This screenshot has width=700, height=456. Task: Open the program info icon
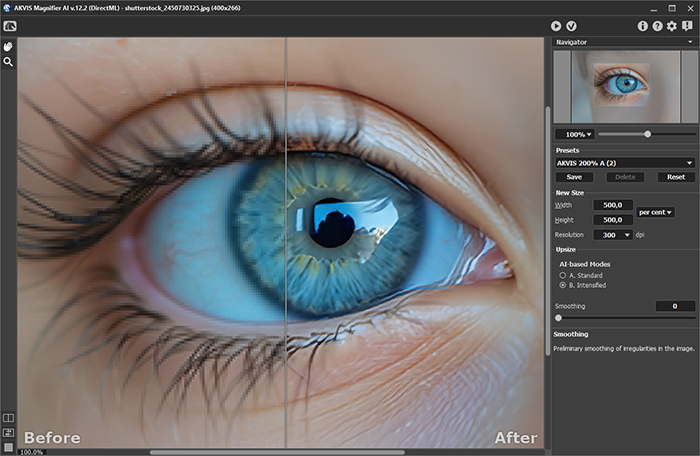point(643,26)
